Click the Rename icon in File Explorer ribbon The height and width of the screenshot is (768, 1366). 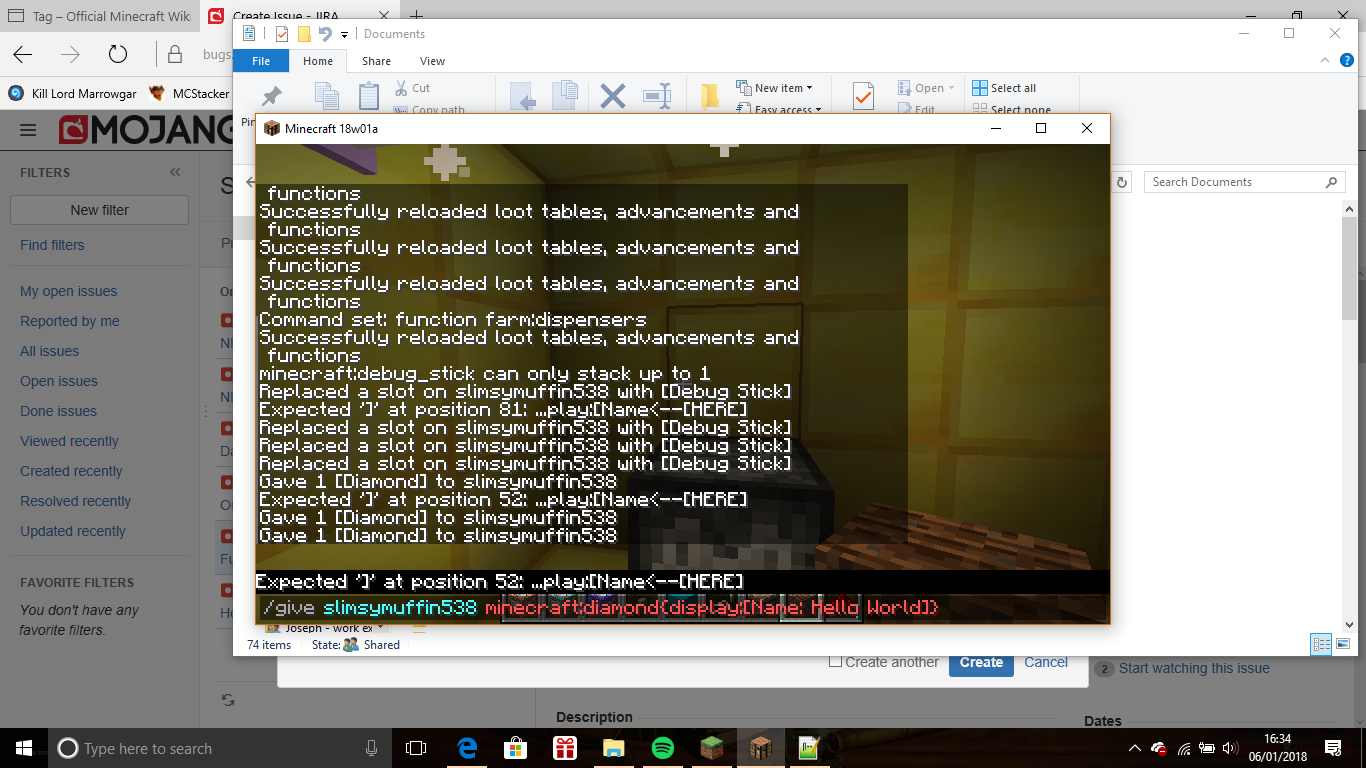[x=657, y=96]
